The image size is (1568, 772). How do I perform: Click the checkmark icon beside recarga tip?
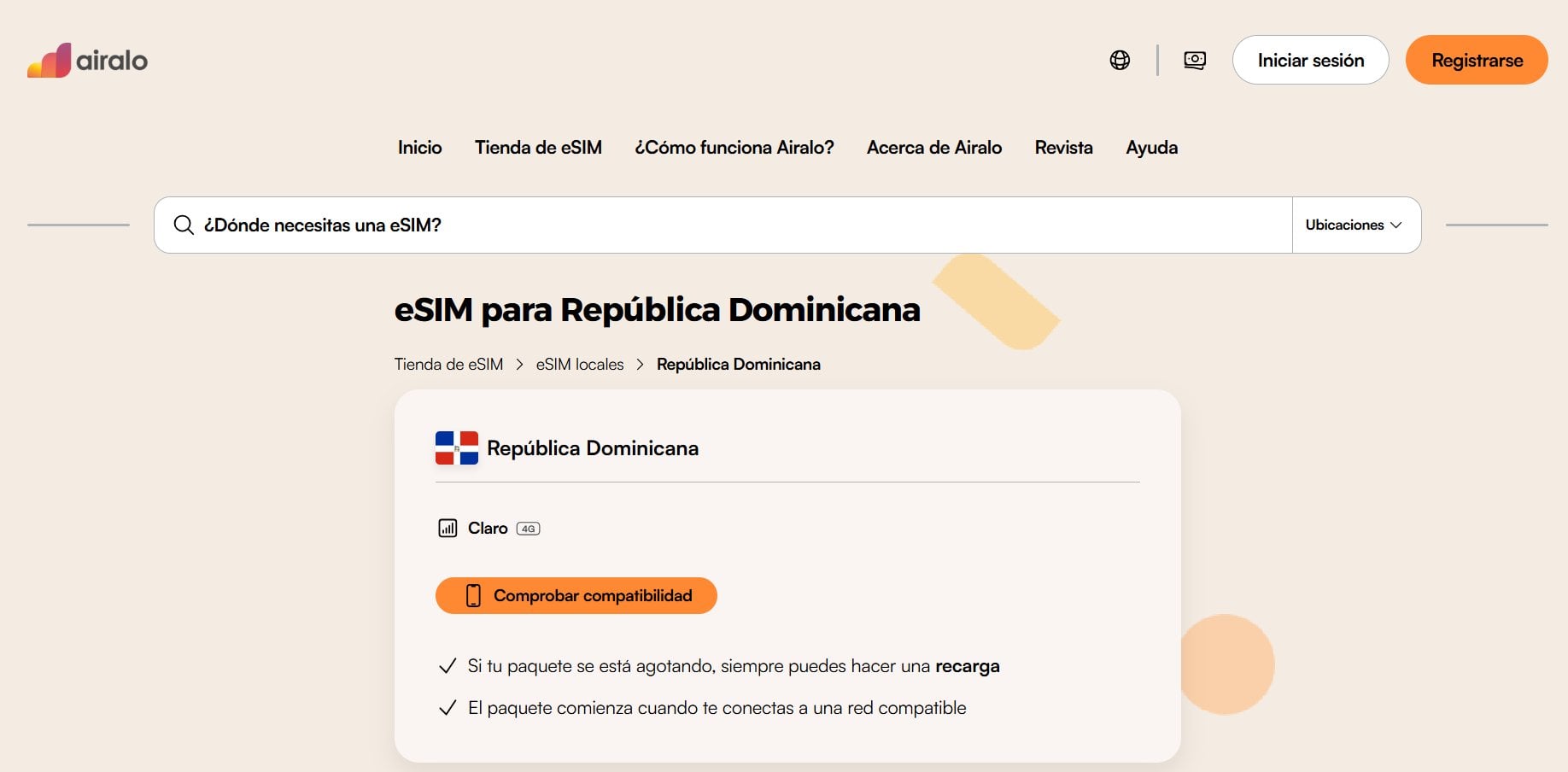448,665
